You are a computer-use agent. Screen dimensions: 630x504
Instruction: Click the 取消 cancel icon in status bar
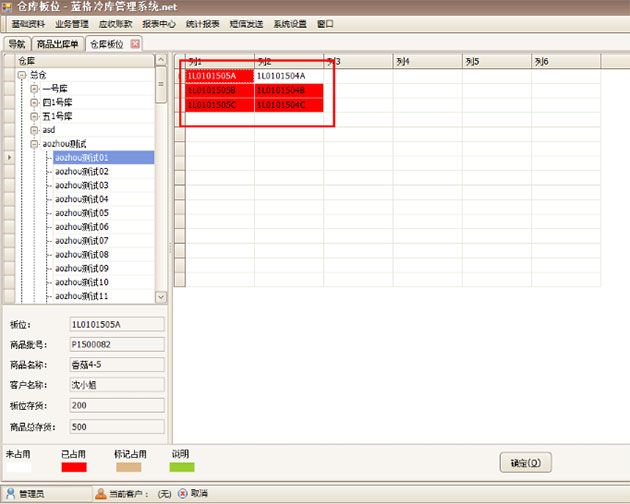(182, 494)
